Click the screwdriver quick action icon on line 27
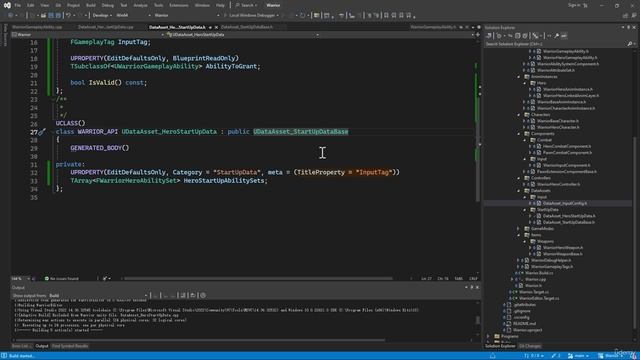This screenshot has height=360, width=640. 42,132
